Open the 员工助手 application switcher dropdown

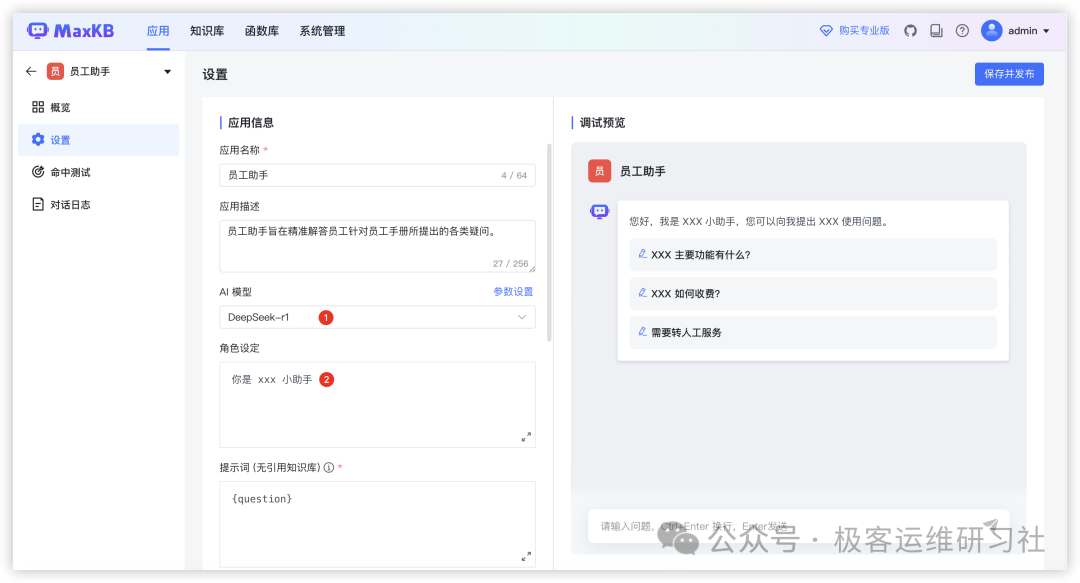167,72
